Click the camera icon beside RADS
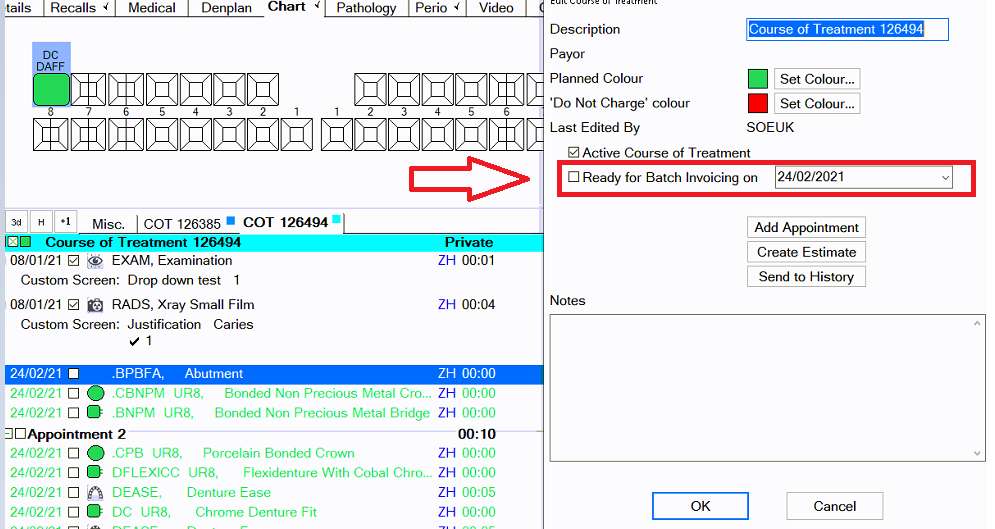Viewport: 995px width, 529px height. [x=96, y=305]
